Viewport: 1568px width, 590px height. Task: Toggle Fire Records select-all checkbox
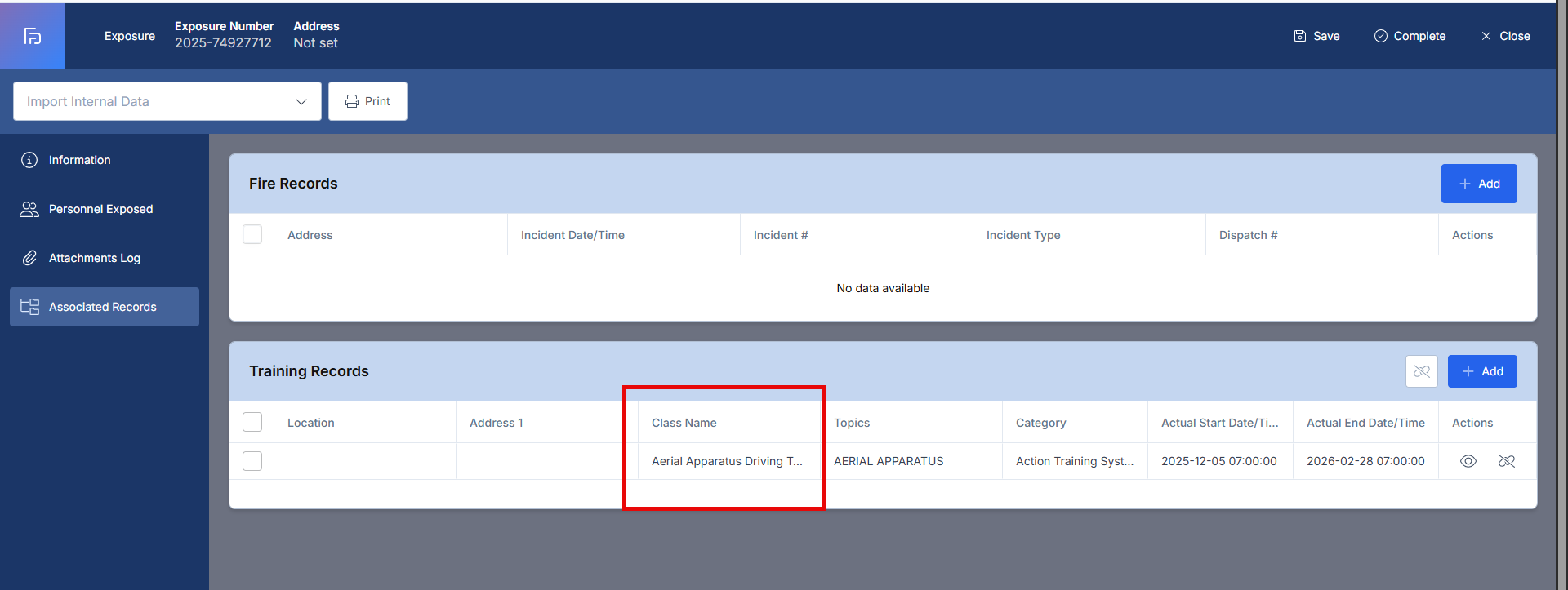tap(252, 234)
